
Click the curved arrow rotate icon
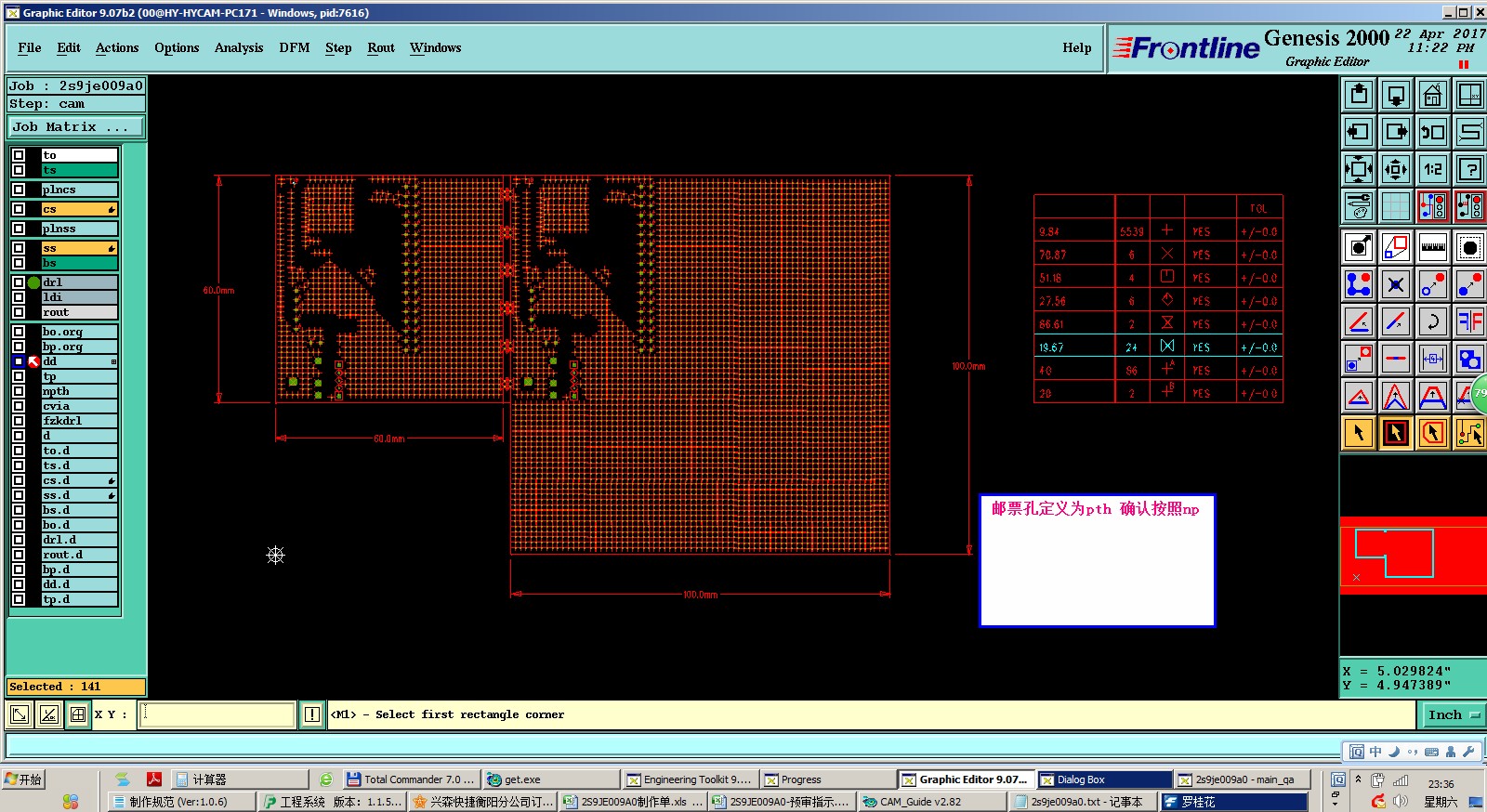[x=1433, y=321]
